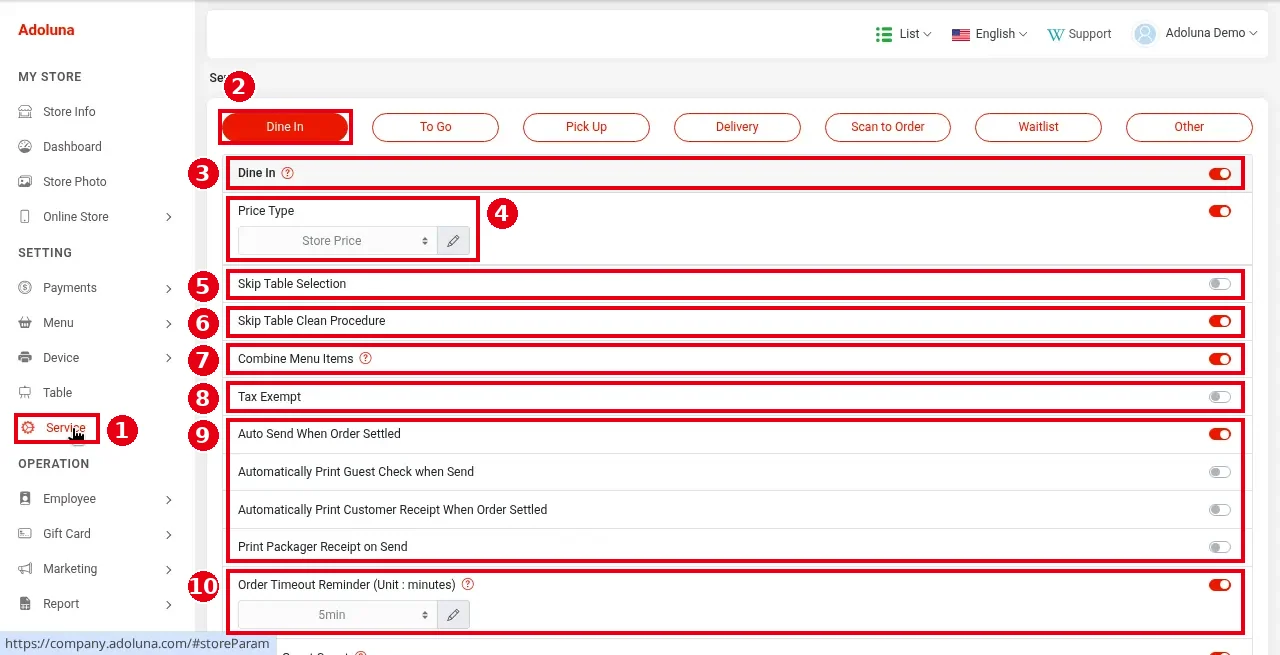Switch to the Other tab
The image size is (1280, 655).
pyautogui.click(x=1189, y=127)
